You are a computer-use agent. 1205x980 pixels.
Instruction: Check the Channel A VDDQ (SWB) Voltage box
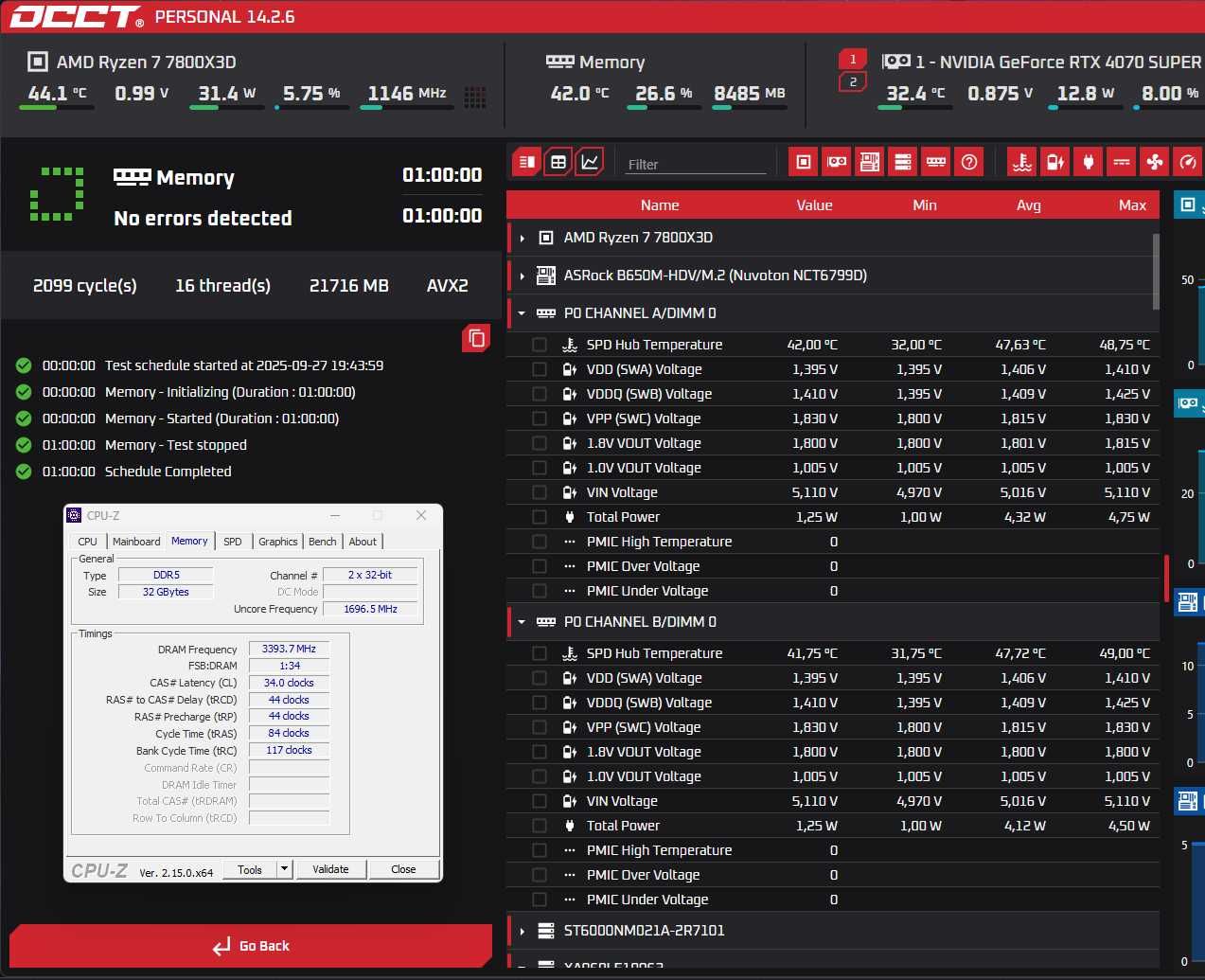(x=540, y=394)
